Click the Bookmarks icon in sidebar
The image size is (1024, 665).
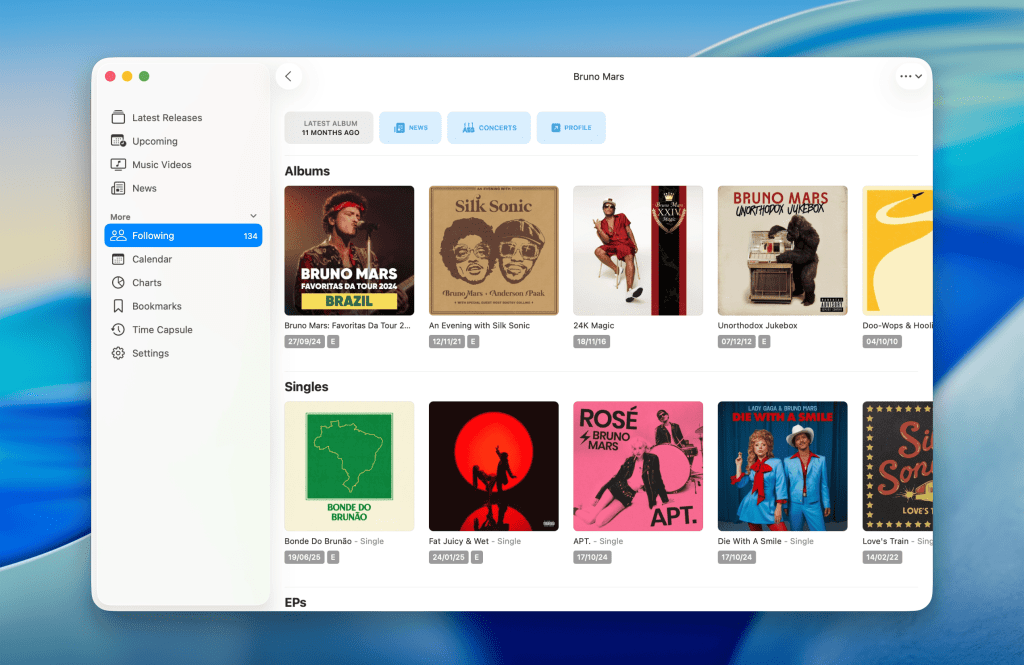click(118, 306)
